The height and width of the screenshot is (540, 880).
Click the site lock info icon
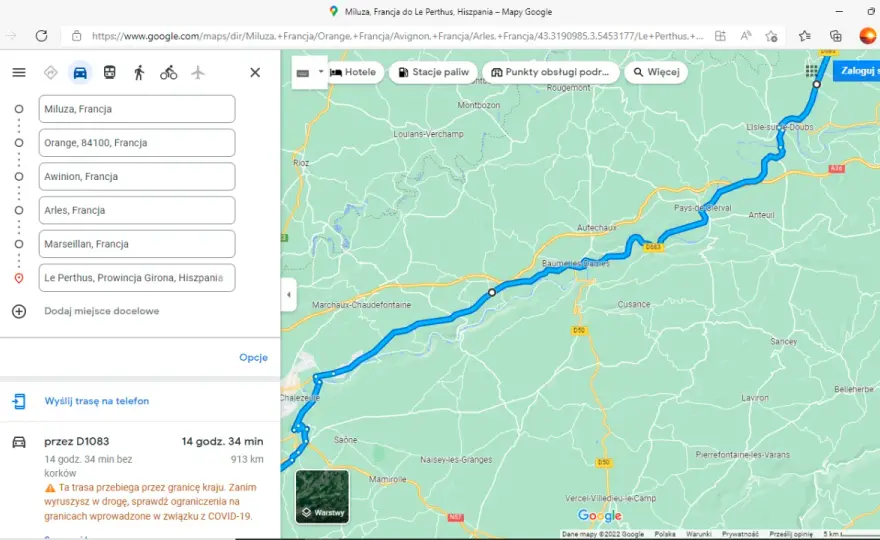pos(76,36)
